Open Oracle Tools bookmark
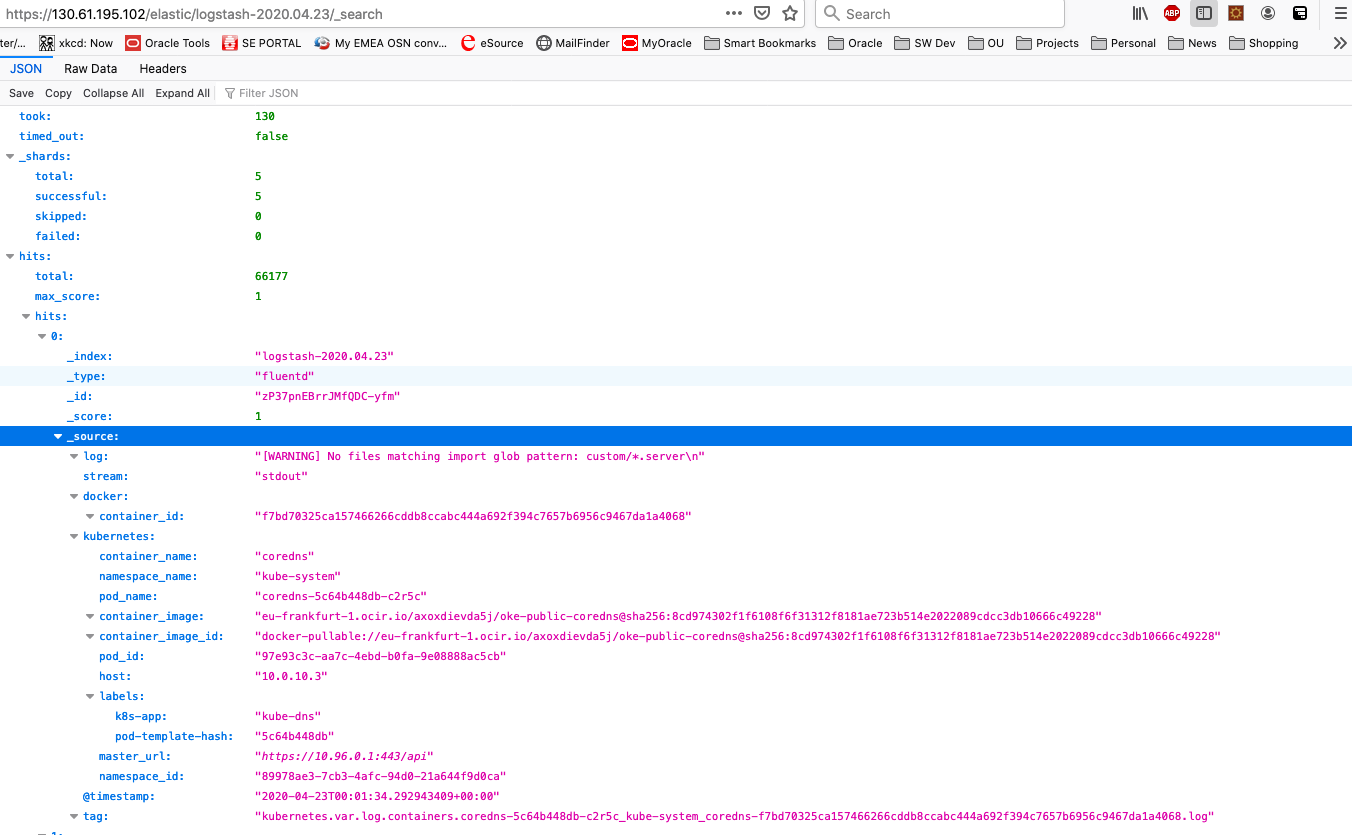 [168, 43]
